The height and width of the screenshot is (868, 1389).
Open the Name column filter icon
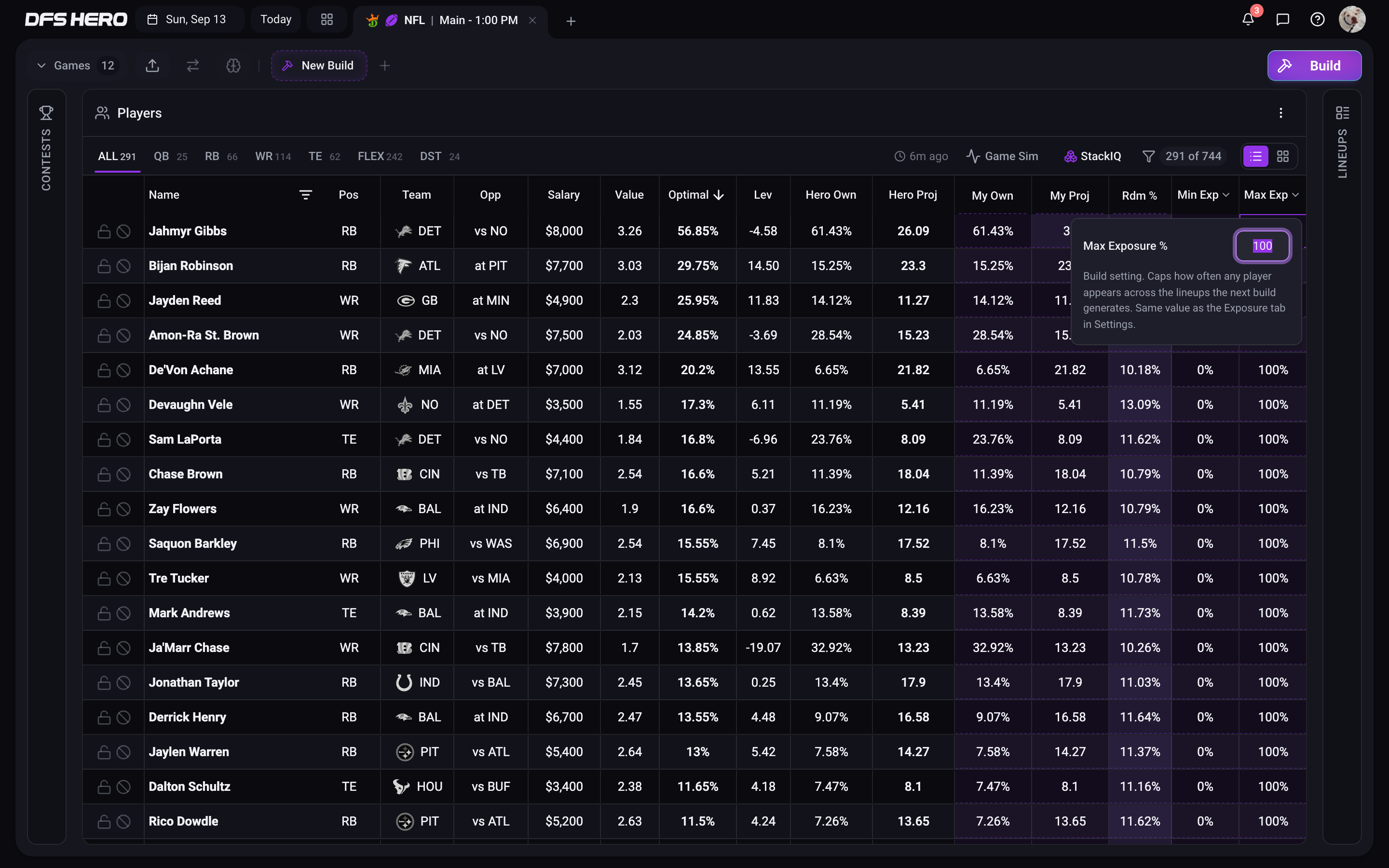(x=305, y=195)
